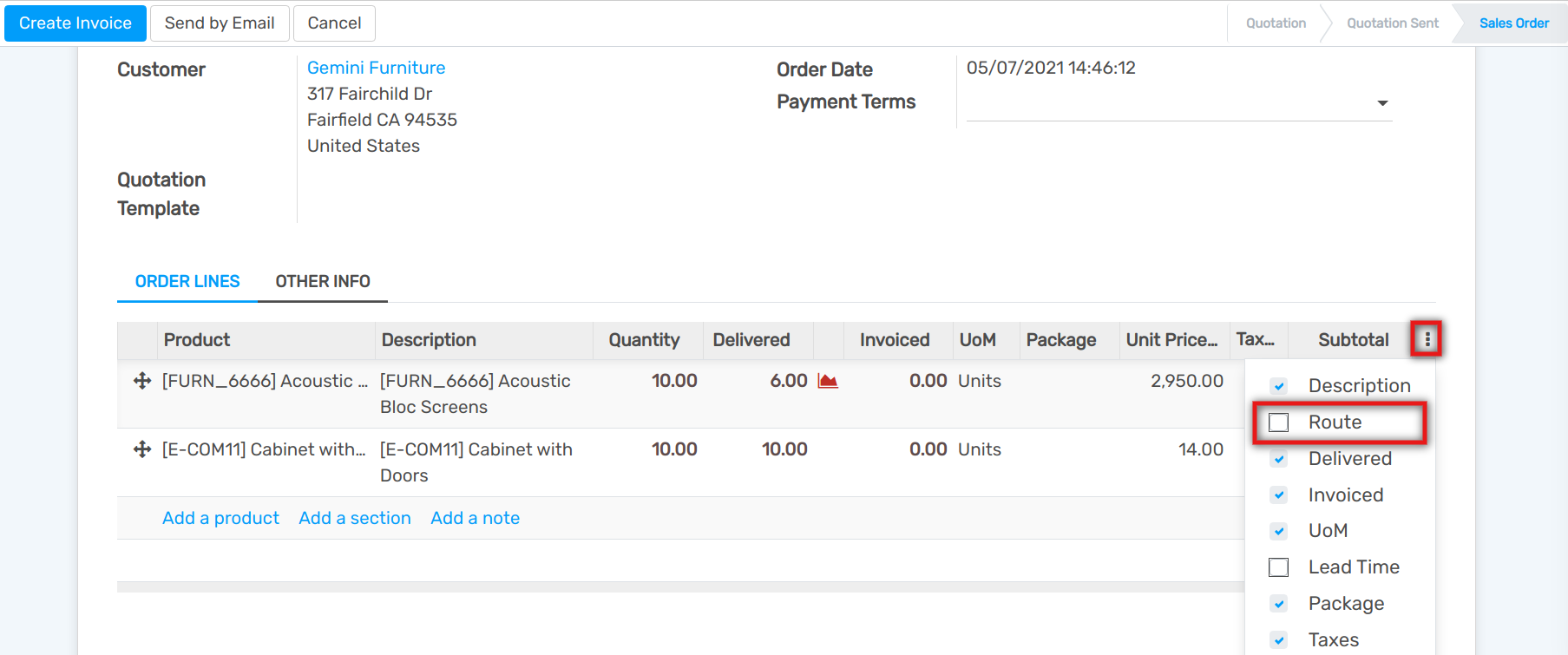Uncheck the Package column option
The width and height of the screenshot is (1568, 655).
click(x=1278, y=603)
